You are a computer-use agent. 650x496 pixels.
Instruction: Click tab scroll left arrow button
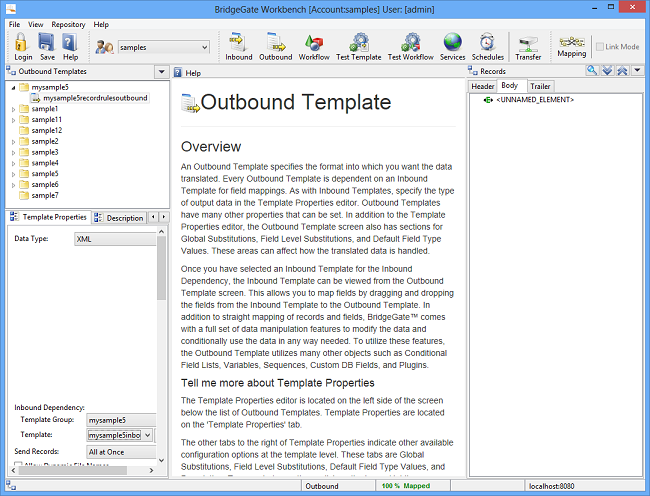[x=153, y=217]
